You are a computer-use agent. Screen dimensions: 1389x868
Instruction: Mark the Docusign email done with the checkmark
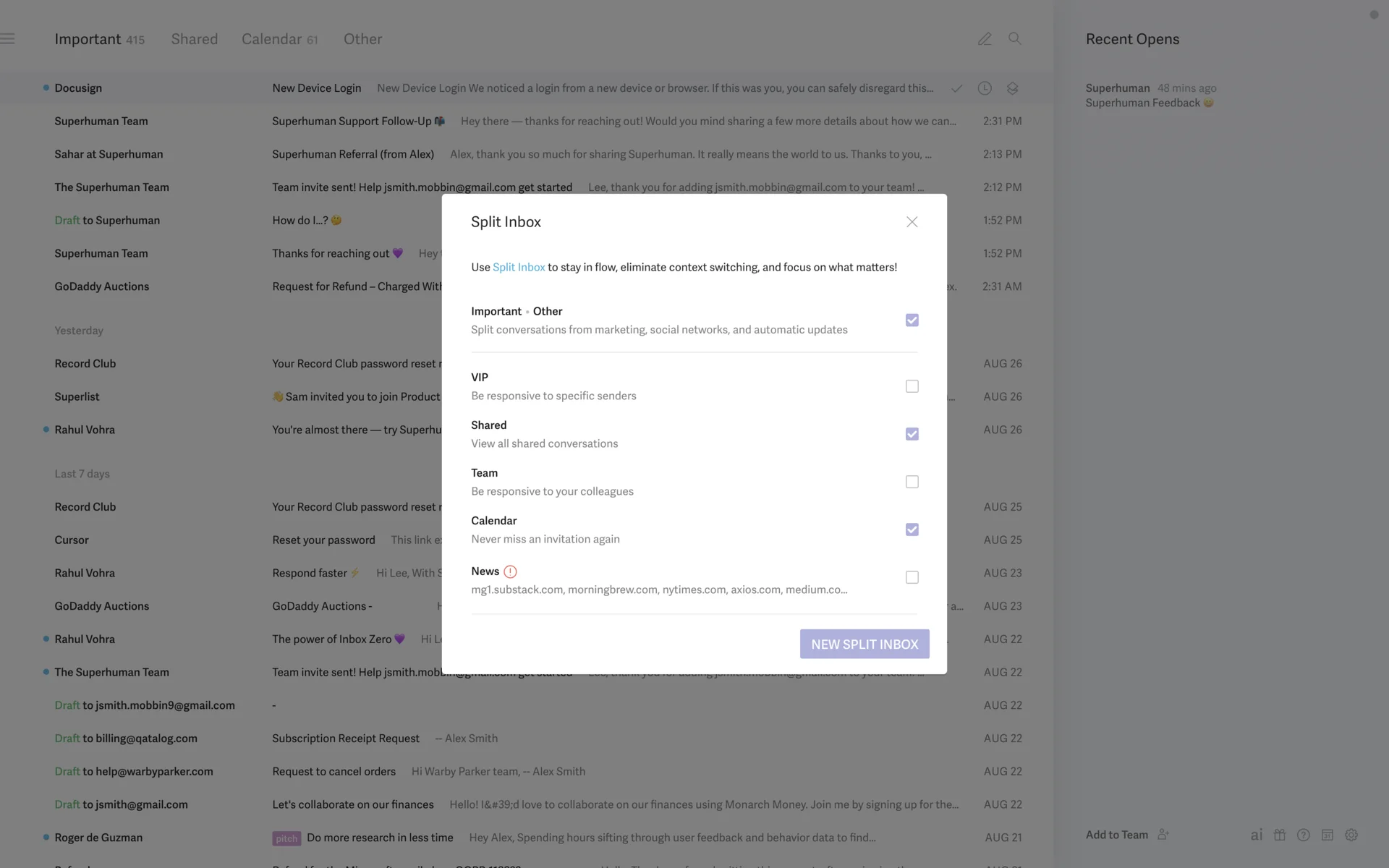click(x=956, y=88)
